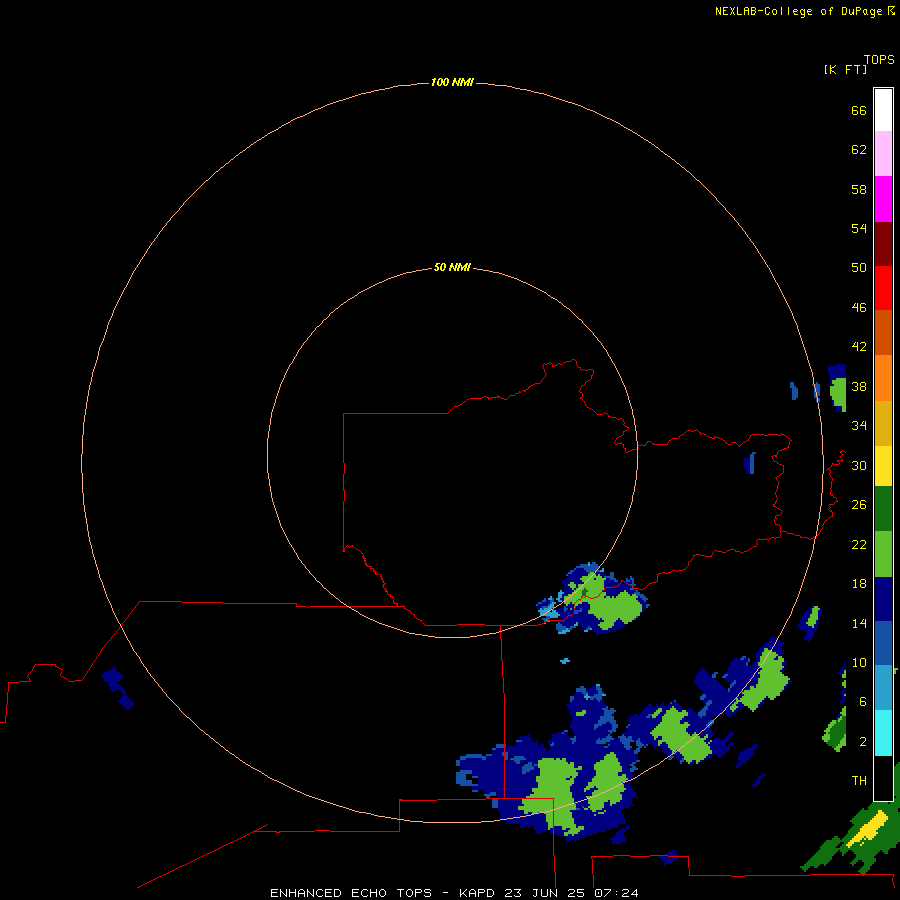
Task: Click the bright red 50 K FT swatch
Action: click(x=883, y=288)
